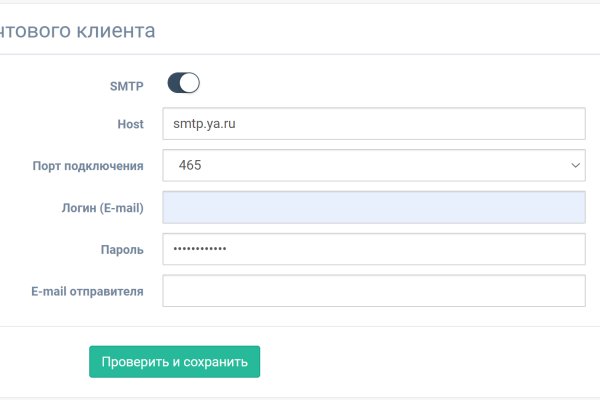Click the white knob of SMTP switch
The height and width of the screenshot is (400, 600).
click(x=190, y=84)
